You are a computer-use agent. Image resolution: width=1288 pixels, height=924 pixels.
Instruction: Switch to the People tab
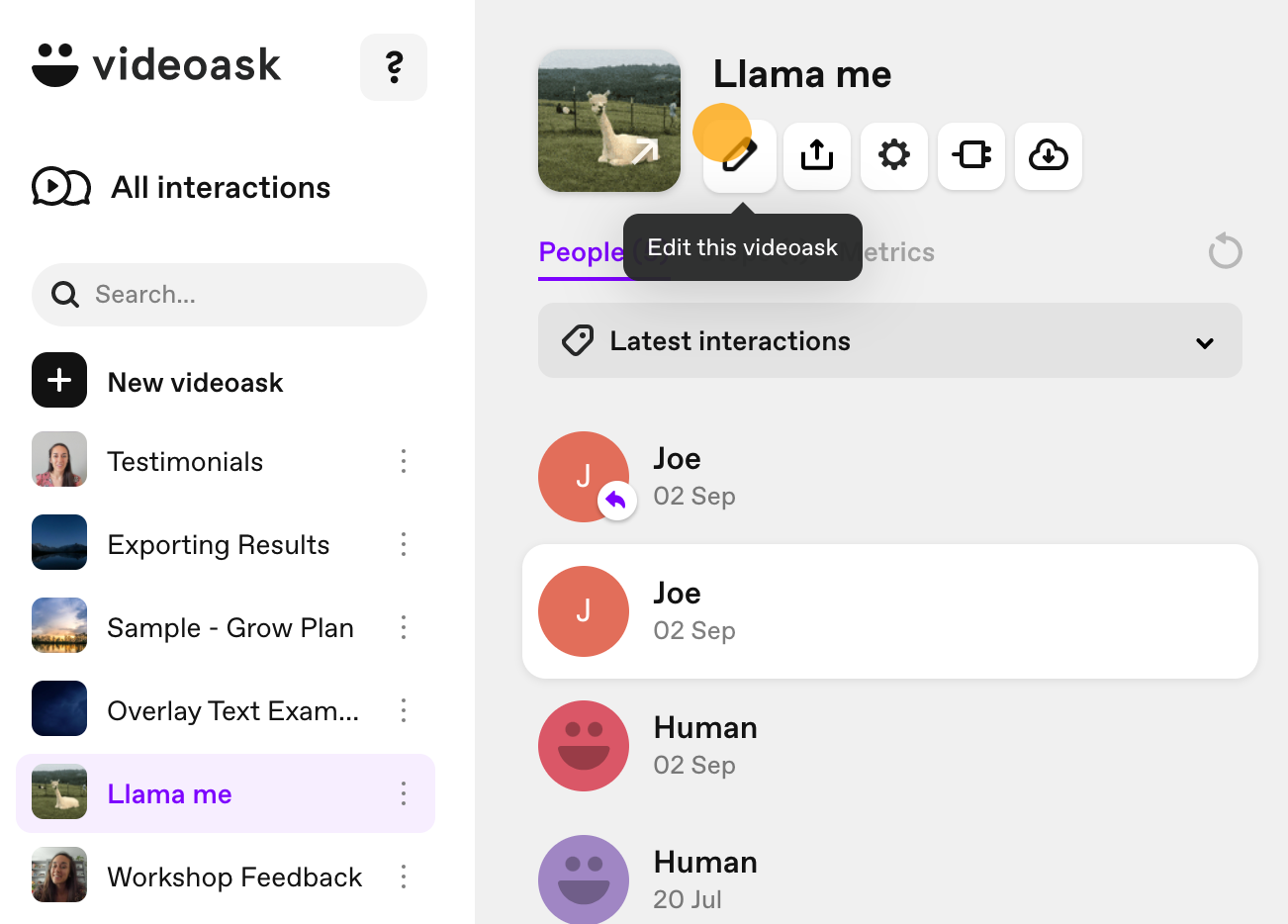(581, 252)
